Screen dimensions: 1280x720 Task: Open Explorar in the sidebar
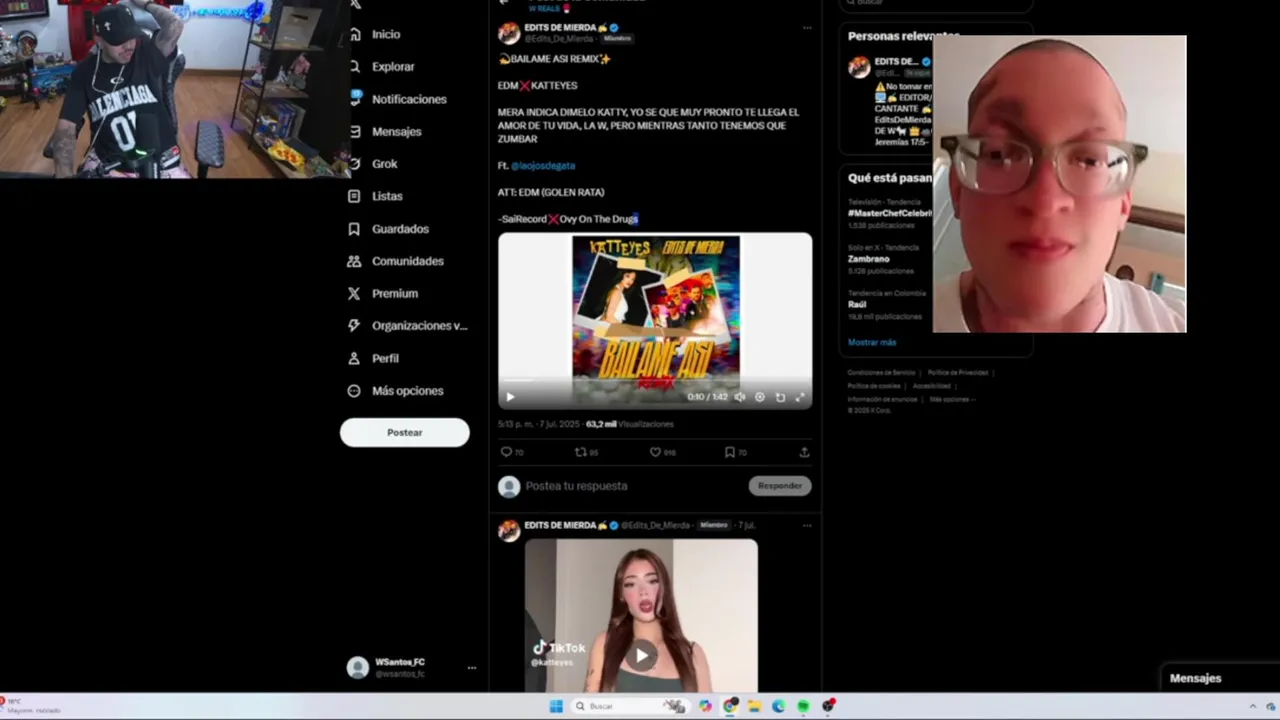pyautogui.click(x=382, y=66)
